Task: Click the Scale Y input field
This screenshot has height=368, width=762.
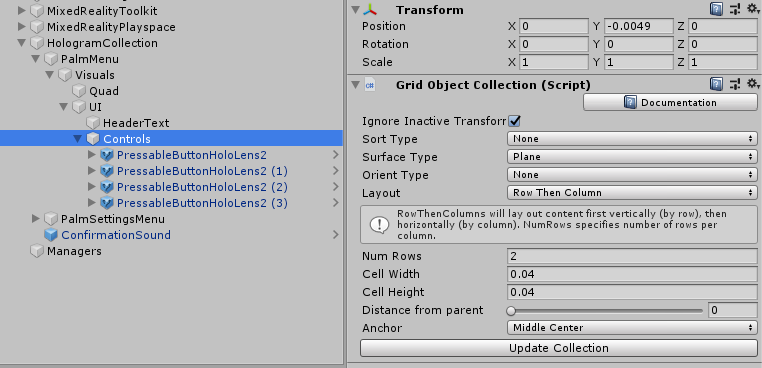Action: click(639, 62)
